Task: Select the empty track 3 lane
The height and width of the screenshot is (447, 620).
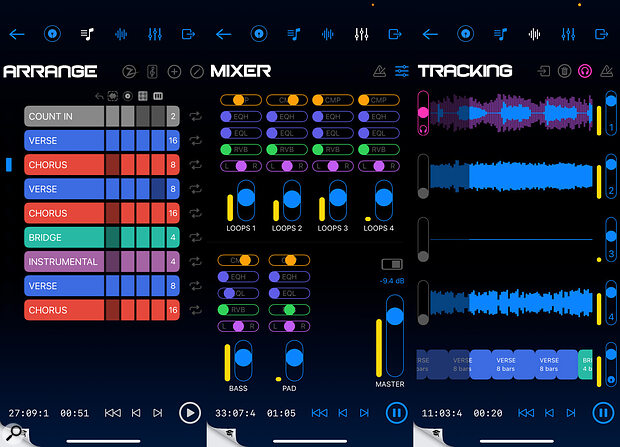Action: click(511, 239)
